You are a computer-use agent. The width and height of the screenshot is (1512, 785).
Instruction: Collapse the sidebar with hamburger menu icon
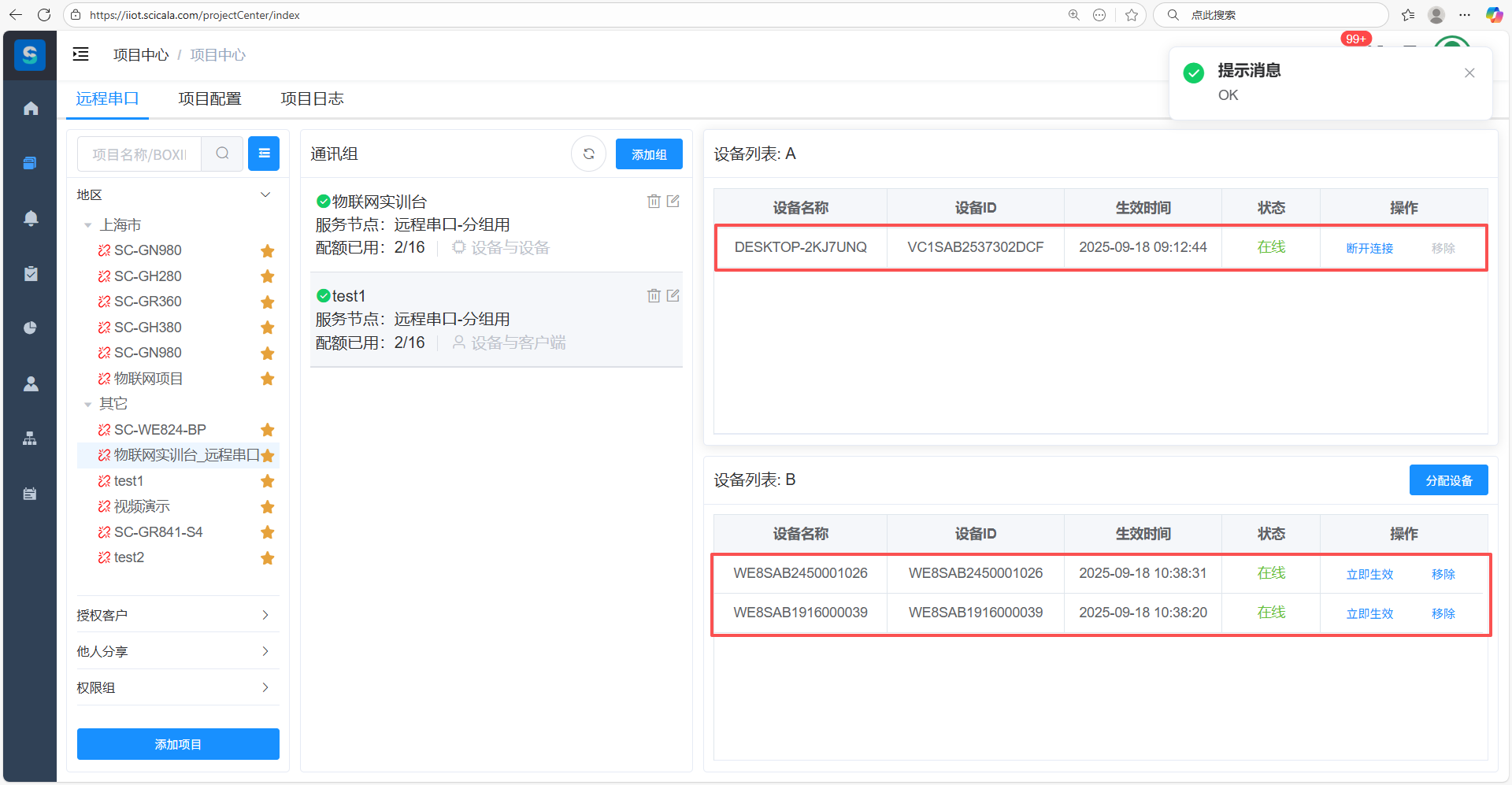(80, 54)
